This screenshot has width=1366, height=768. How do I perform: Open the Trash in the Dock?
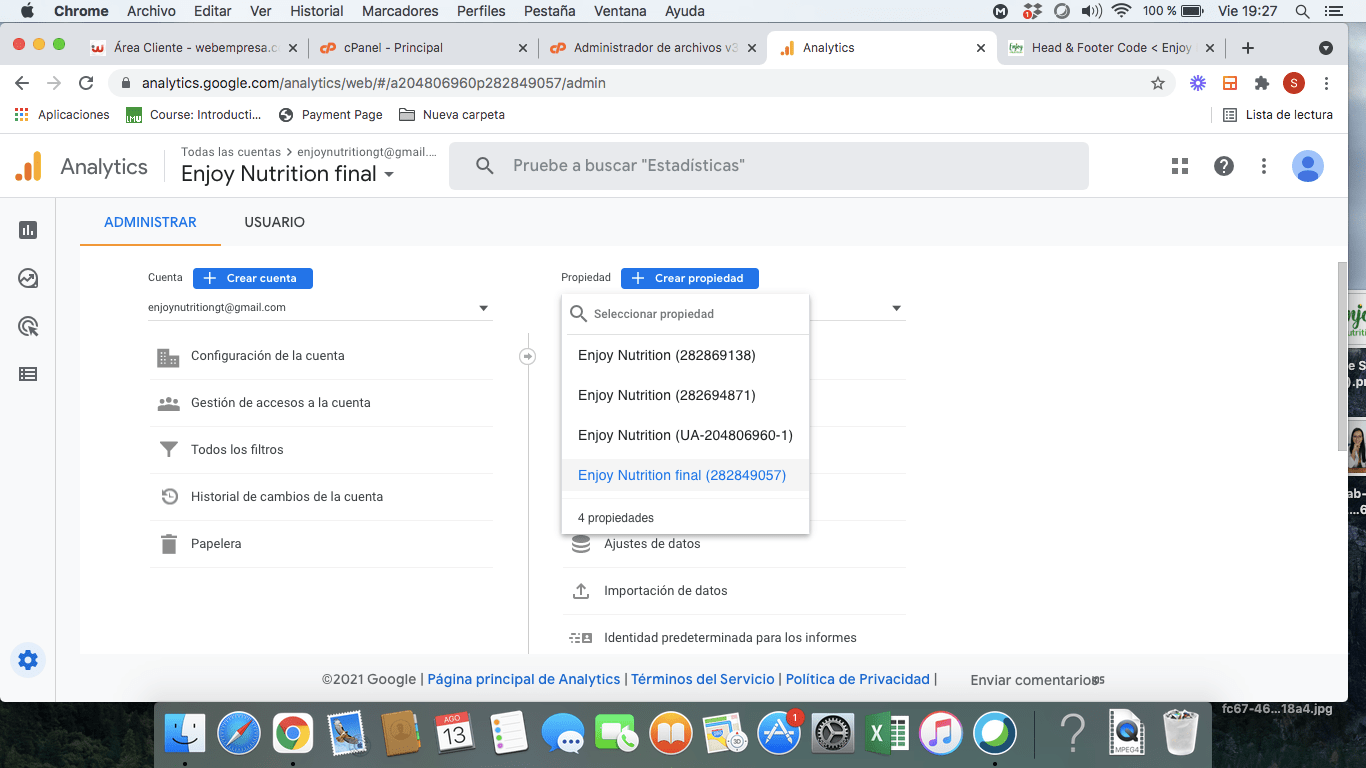coord(1181,734)
